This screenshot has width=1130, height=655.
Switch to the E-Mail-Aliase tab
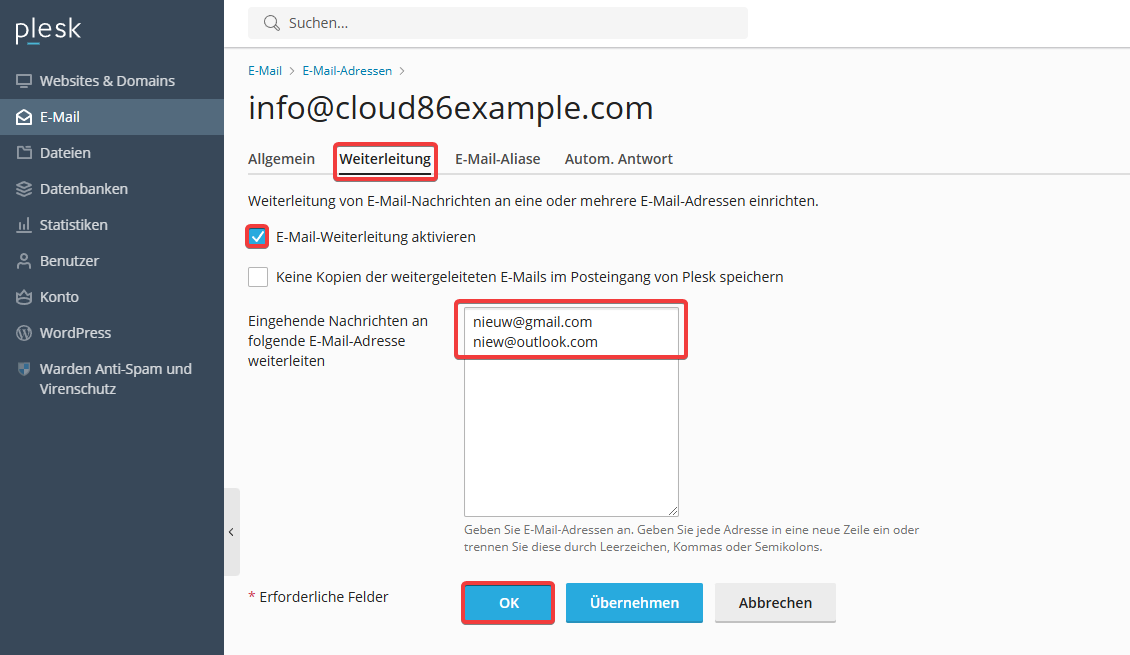[x=497, y=159]
